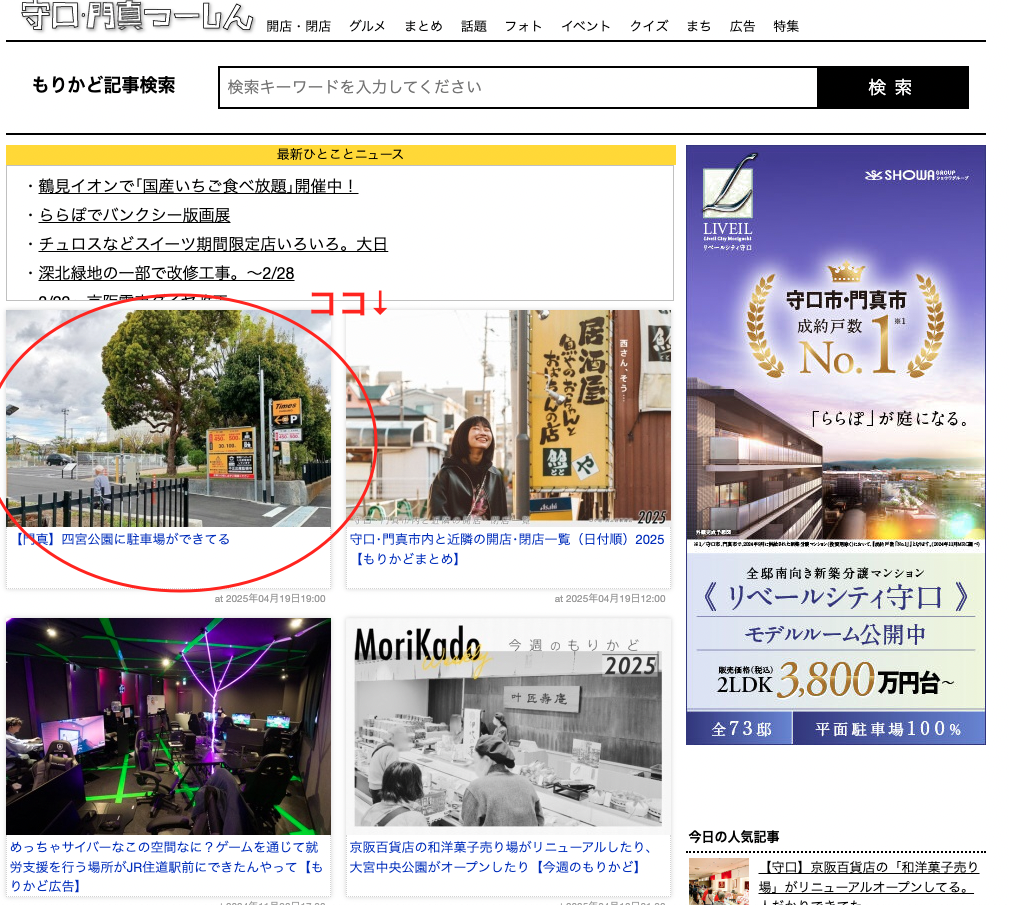Open the izakaya sign photo thumbnail
The height and width of the screenshot is (905, 1009).
pyautogui.click(x=508, y=415)
